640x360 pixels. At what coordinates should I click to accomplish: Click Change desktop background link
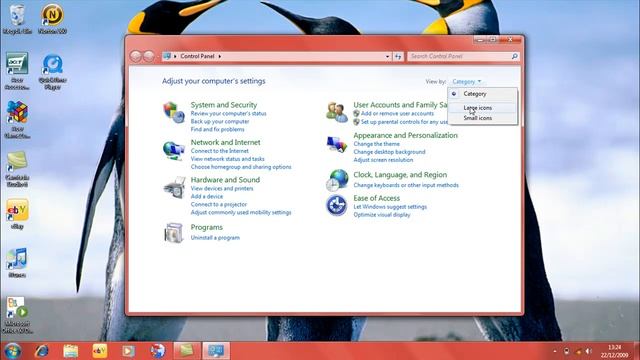point(389,152)
